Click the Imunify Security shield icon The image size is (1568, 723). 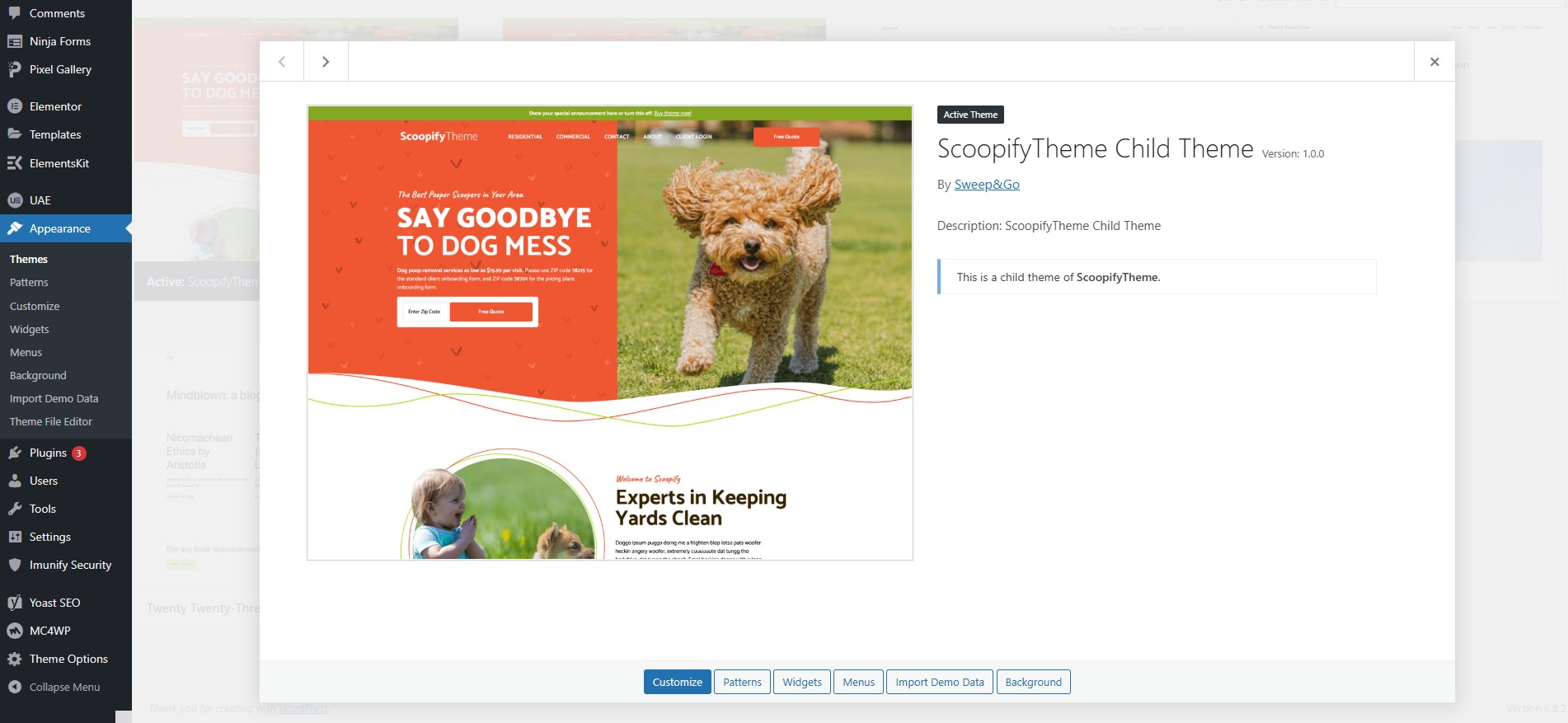[x=15, y=565]
